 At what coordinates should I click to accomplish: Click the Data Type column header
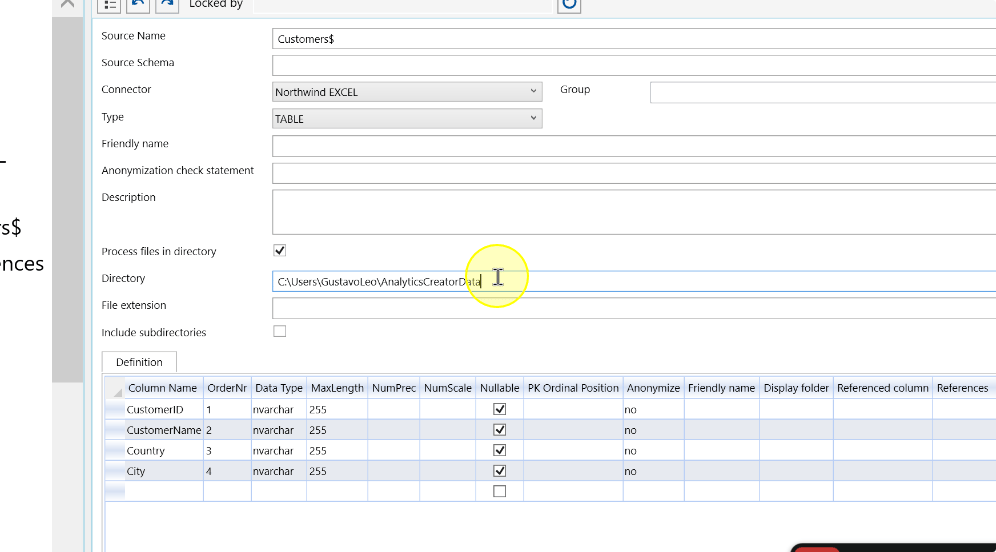pyautogui.click(x=279, y=388)
